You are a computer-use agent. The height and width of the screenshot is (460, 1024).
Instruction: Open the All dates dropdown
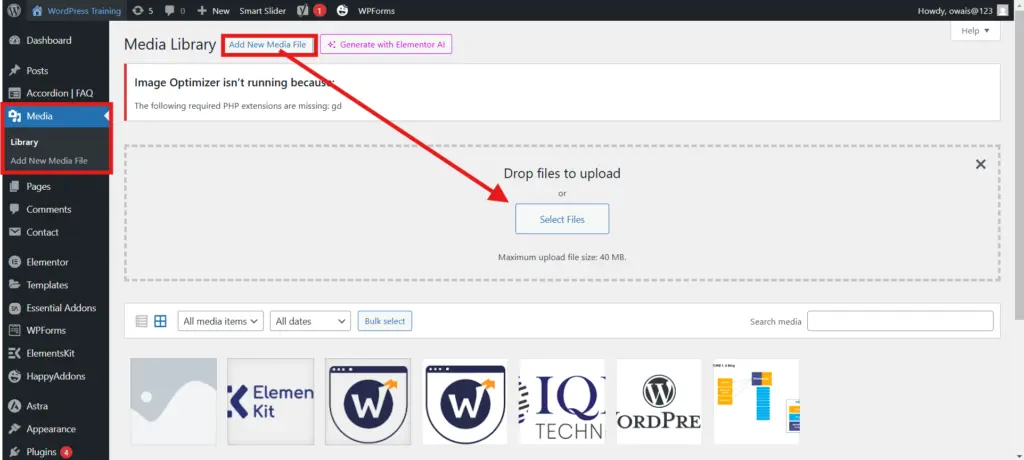pos(310,321)
